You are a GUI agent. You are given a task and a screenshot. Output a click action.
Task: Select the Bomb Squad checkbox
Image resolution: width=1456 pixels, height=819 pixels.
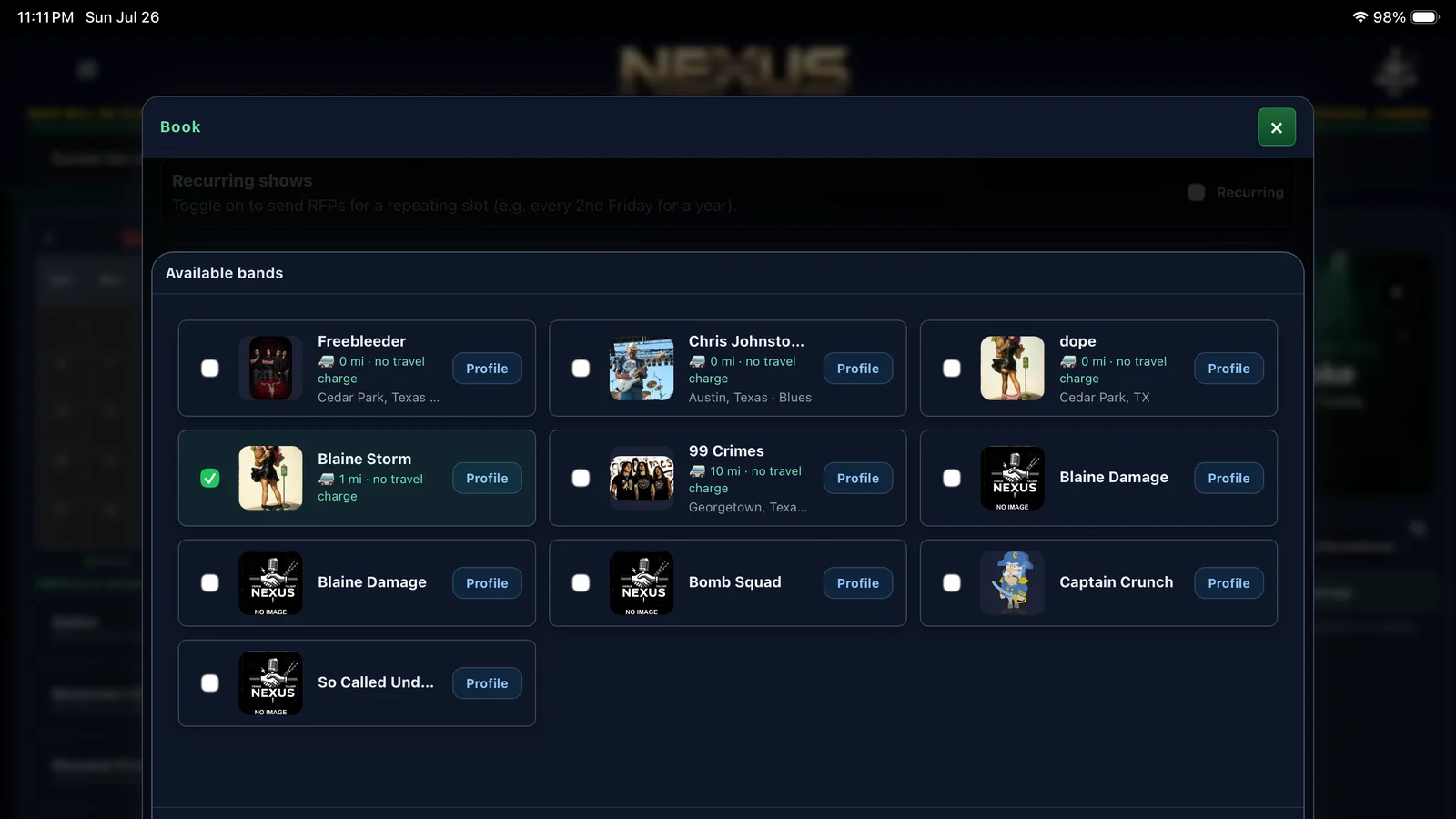pos(581,583)
